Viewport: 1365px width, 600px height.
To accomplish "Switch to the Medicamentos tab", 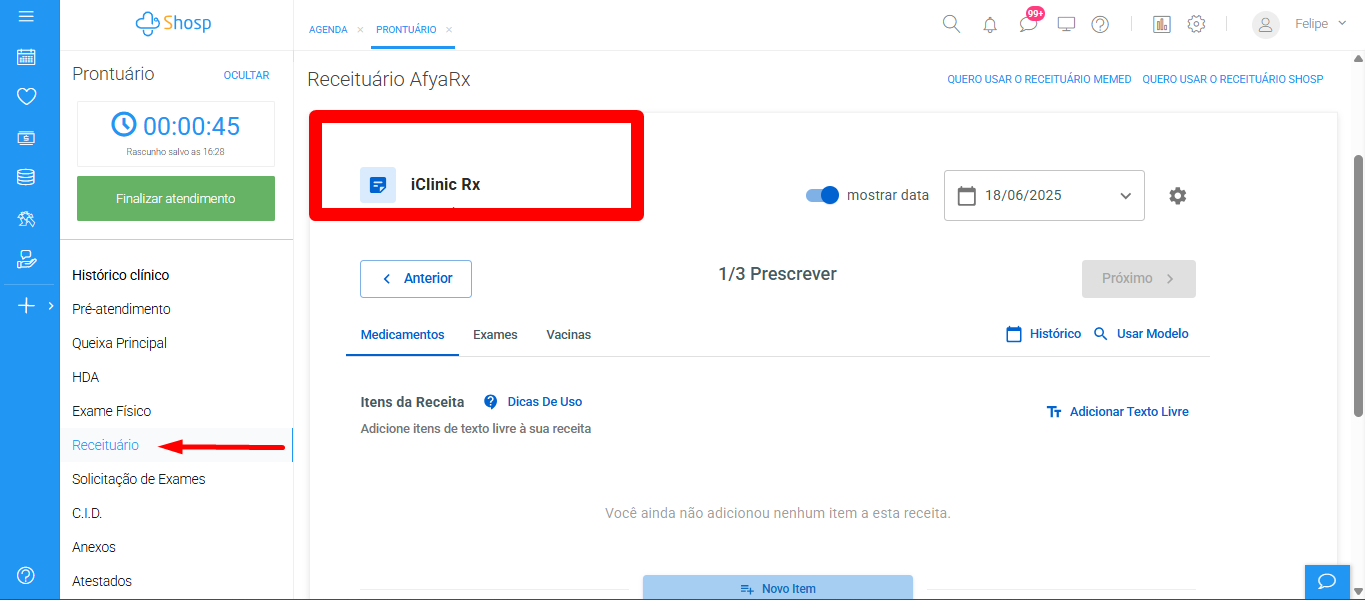I will coord(402,335).
